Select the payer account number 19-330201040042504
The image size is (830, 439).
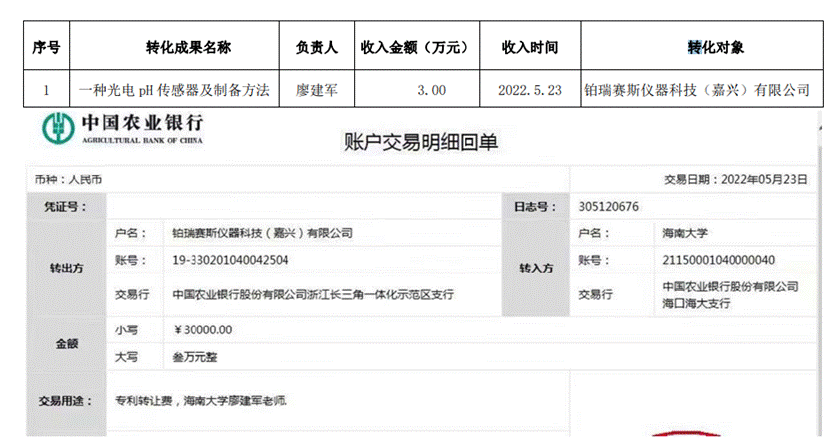pyautogui.click(x=230, y=260)
